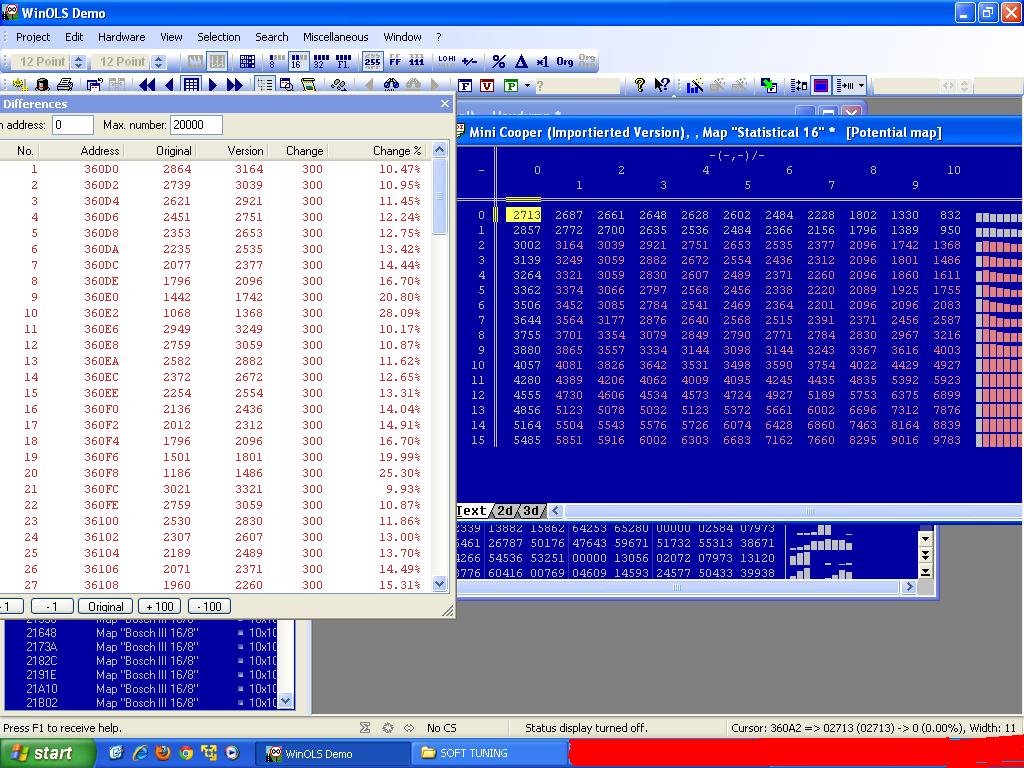Toggle binary 111 number format
The width and height of the screenshot is (1024, 768).
[417, 61]
